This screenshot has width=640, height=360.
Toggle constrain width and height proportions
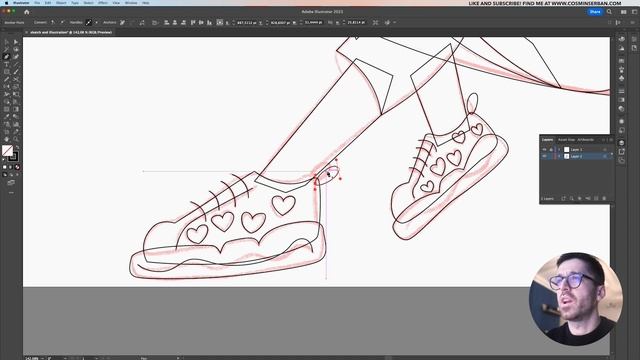330,22
